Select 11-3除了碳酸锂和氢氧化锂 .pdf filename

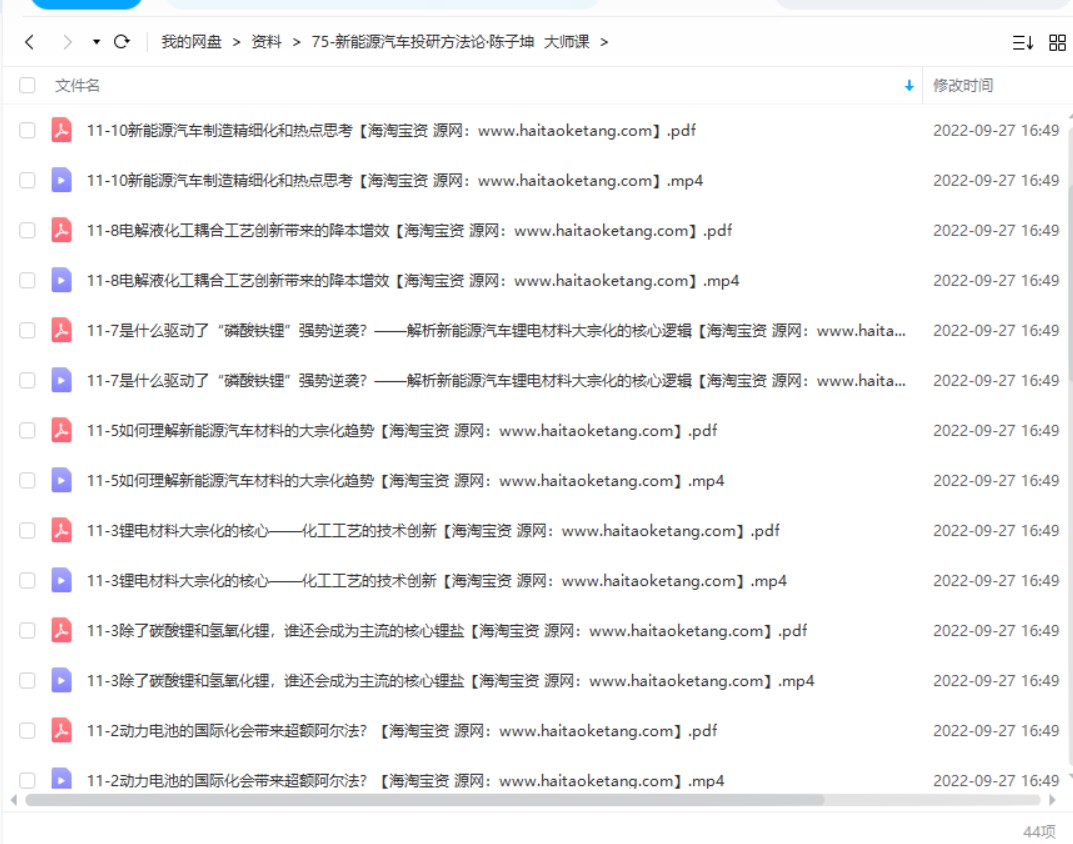[x=446, y=630]
